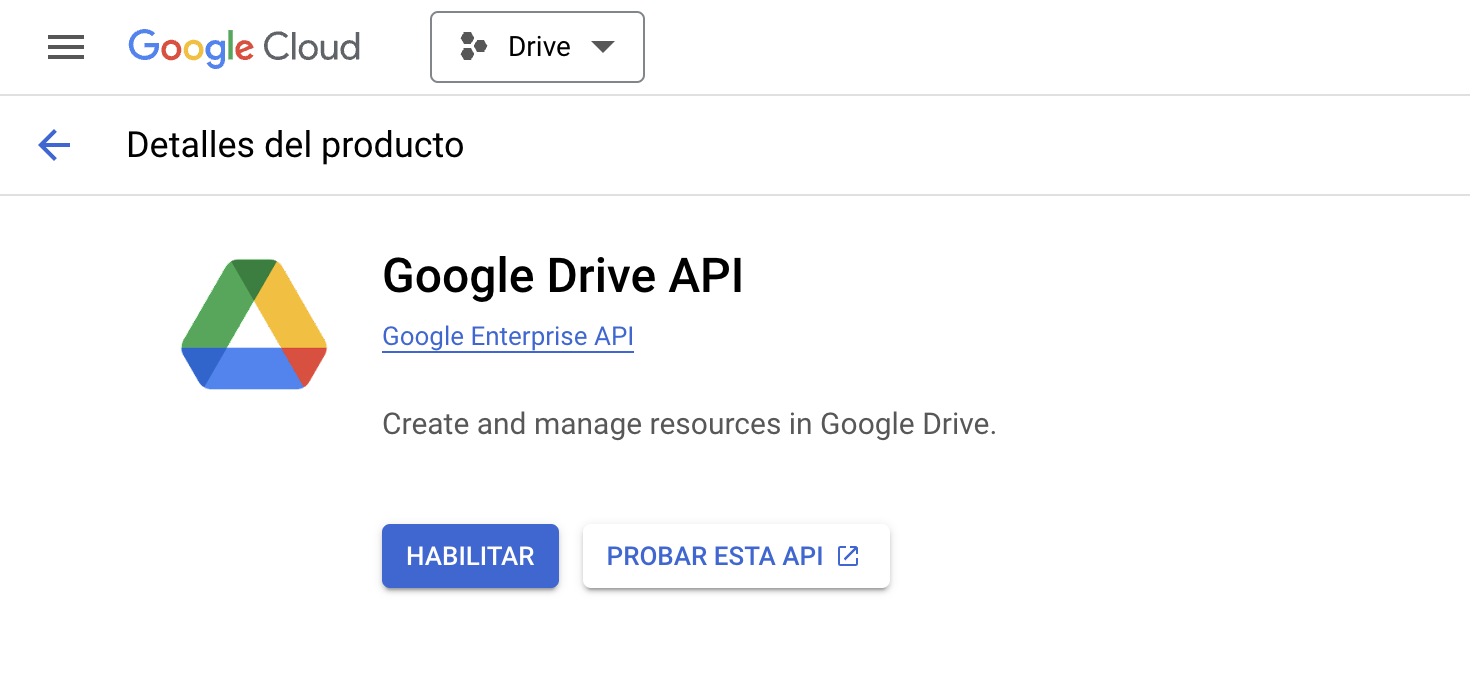The image size is (1470, 698).
Task: Open the Google Enterprise API link
Action: coord(508,337)
